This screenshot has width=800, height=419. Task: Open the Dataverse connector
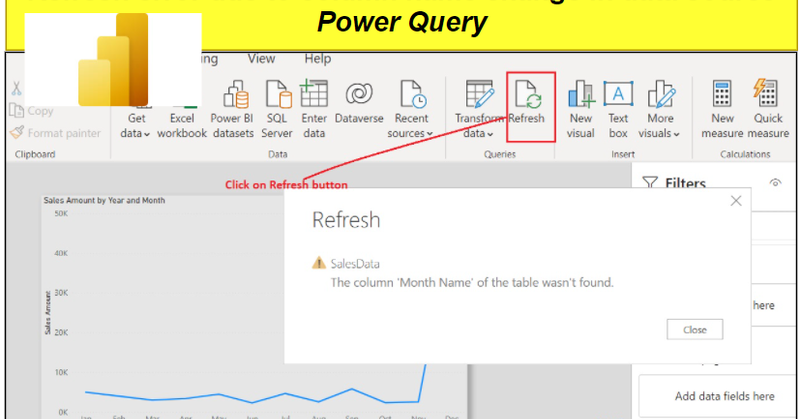(359, 102)
